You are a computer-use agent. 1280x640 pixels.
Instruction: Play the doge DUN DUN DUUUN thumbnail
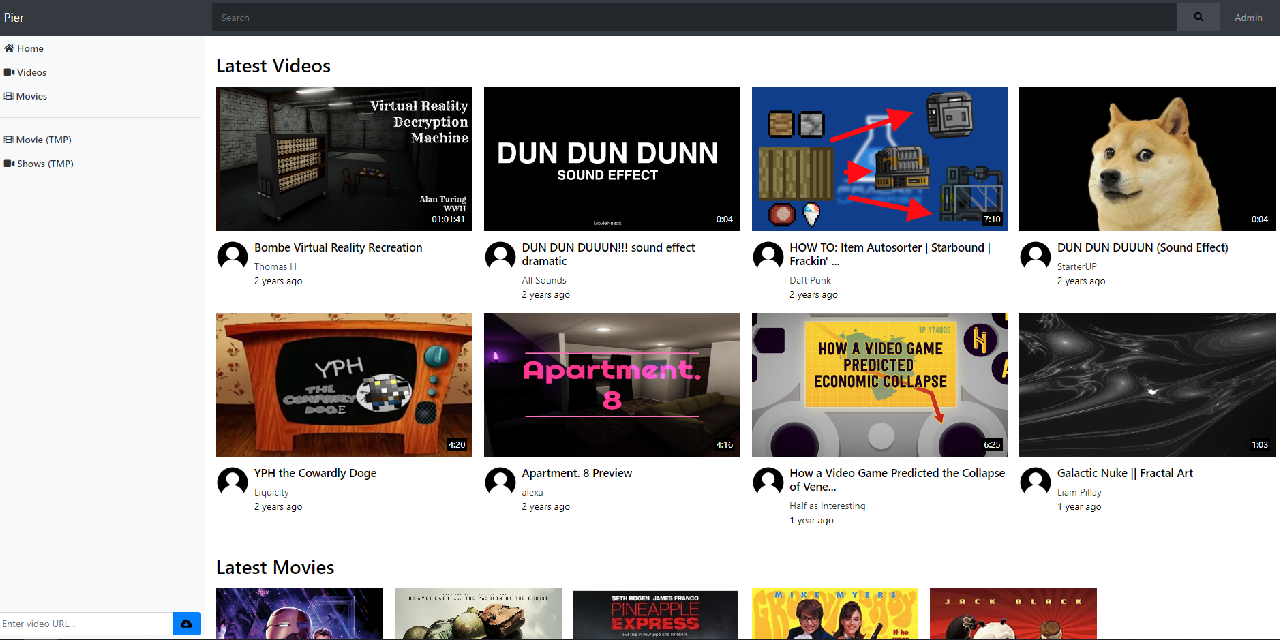[1147, 158]
